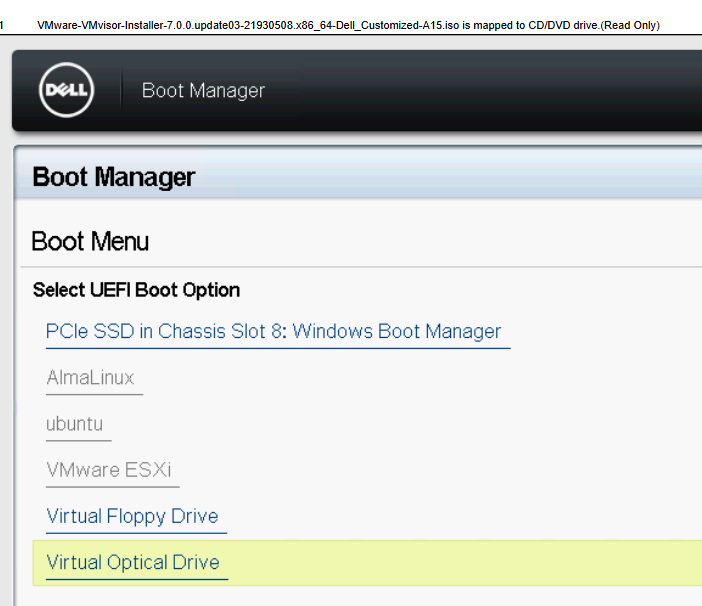Click the Boot Menu section heading
The height and width of the screenshot is (606, 702).
tap(90, 242)
